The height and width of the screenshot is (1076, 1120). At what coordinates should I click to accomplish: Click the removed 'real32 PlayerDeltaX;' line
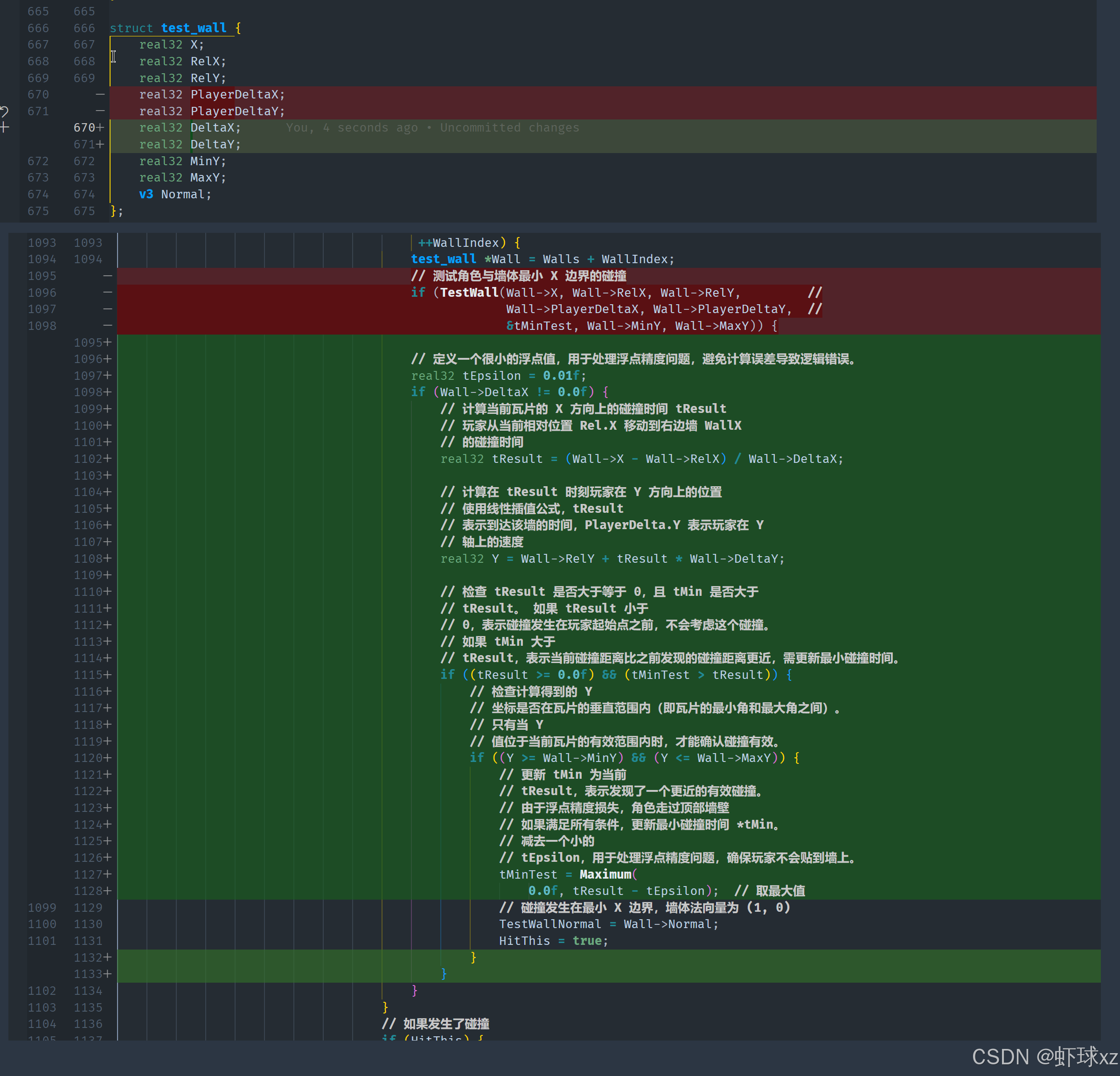[x=212, y=94]
